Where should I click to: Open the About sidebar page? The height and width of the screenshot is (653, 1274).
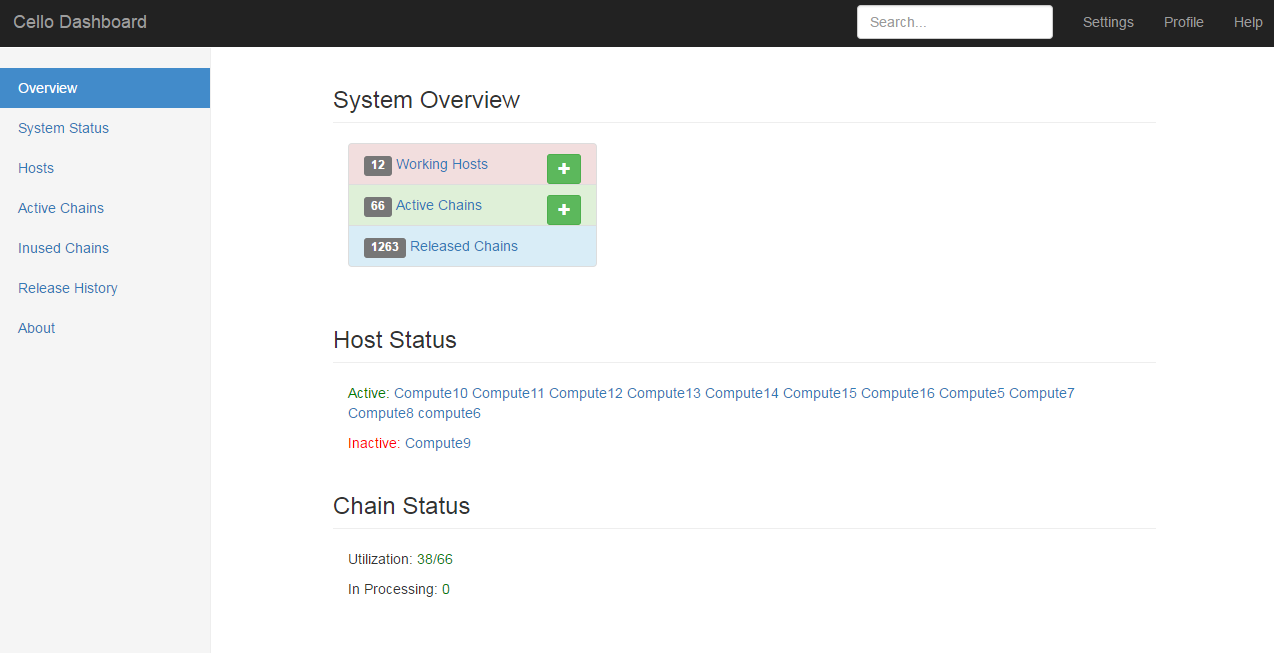point(36,328)
